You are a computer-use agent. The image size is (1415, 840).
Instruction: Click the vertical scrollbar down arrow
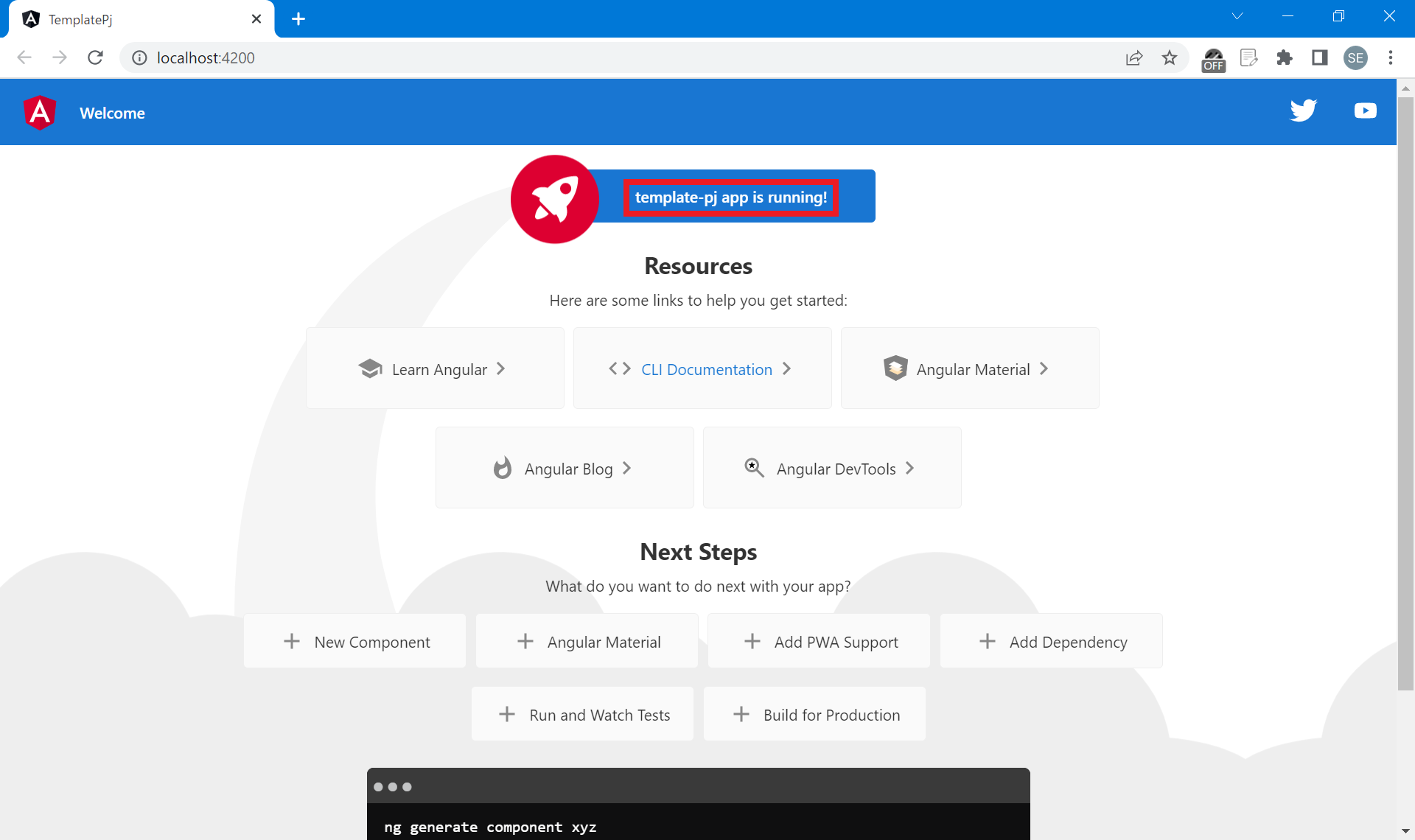[1405, 831]
